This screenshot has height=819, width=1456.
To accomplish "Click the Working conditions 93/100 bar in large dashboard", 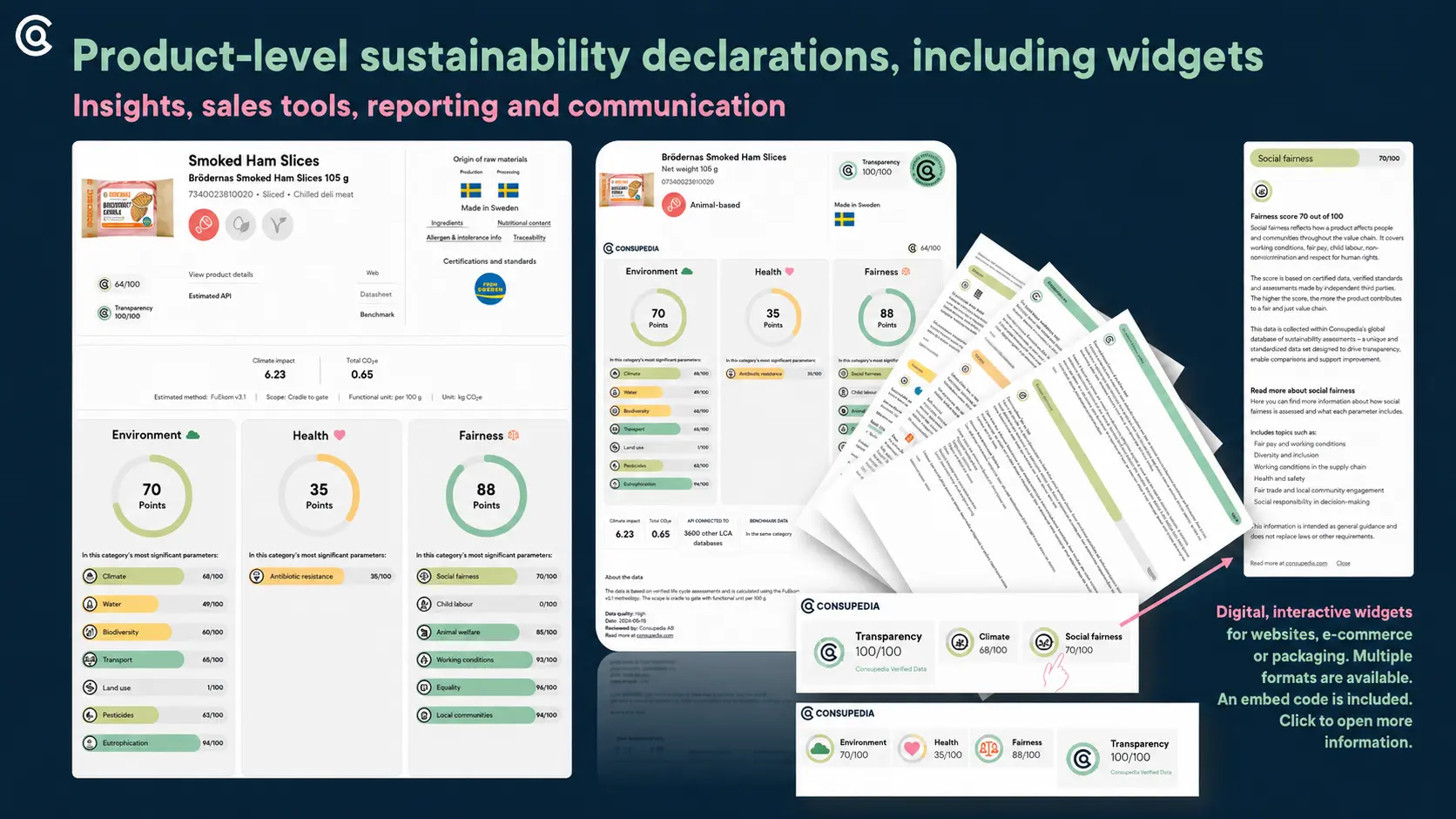I will pos(488,660).
